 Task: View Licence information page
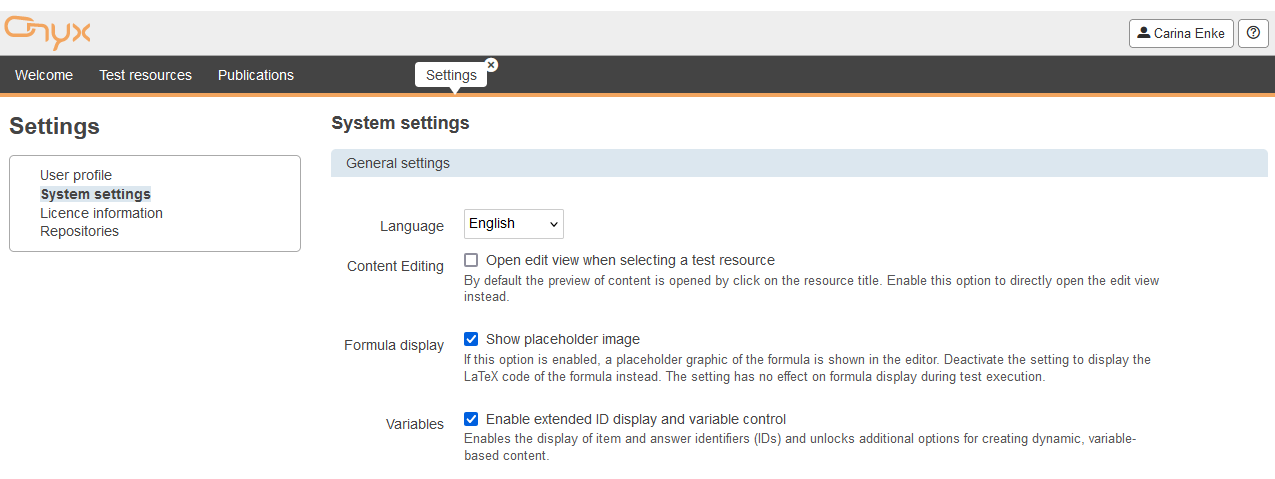click(x=101, y=213)
